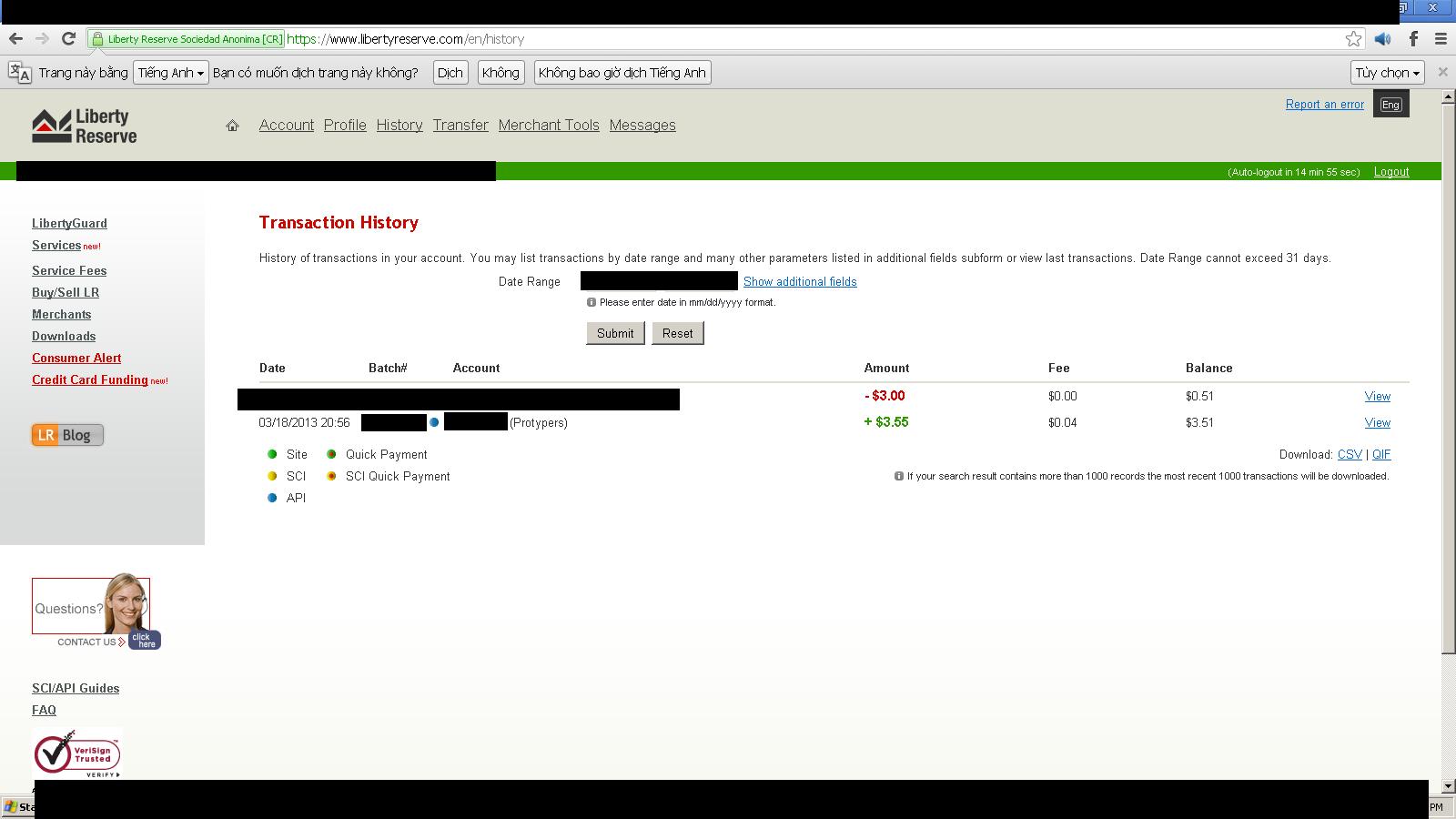Click the Windows Start button
The height and width of the screenshot is (819, 1456).
tap(17, 806)
